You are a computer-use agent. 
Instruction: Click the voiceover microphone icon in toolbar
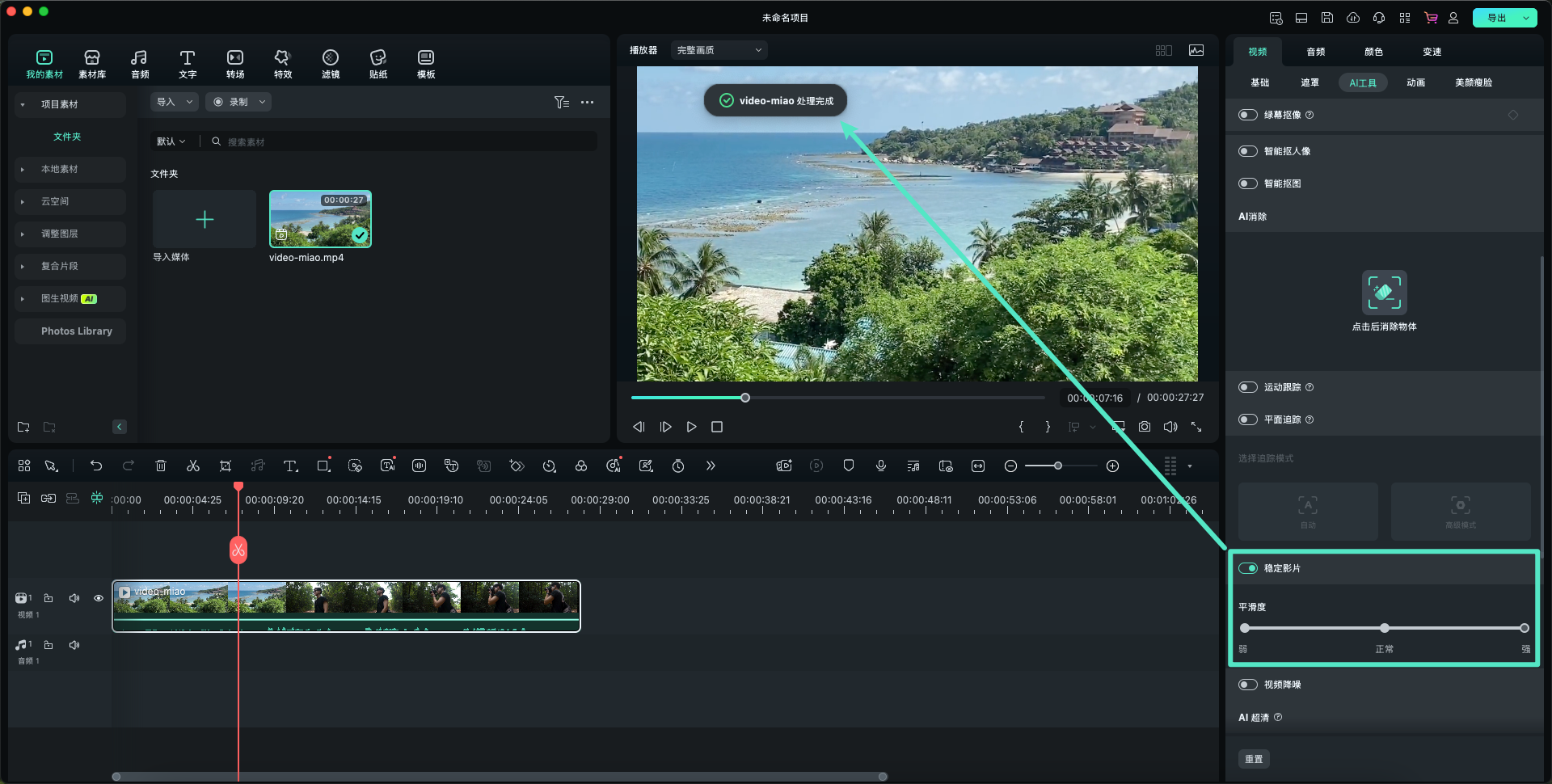coord(881,466)
